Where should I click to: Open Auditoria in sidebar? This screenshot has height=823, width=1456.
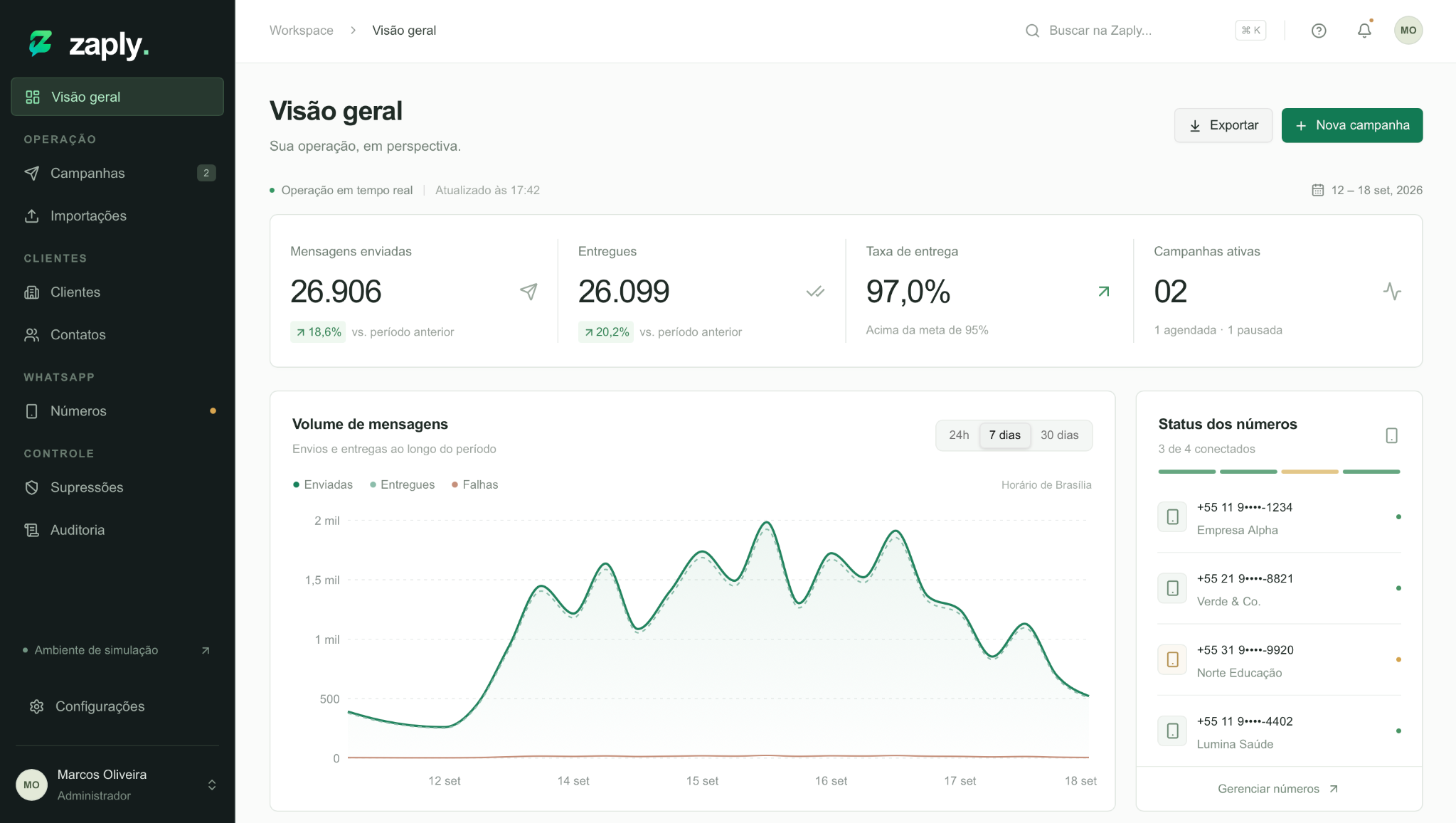[117, 530]
